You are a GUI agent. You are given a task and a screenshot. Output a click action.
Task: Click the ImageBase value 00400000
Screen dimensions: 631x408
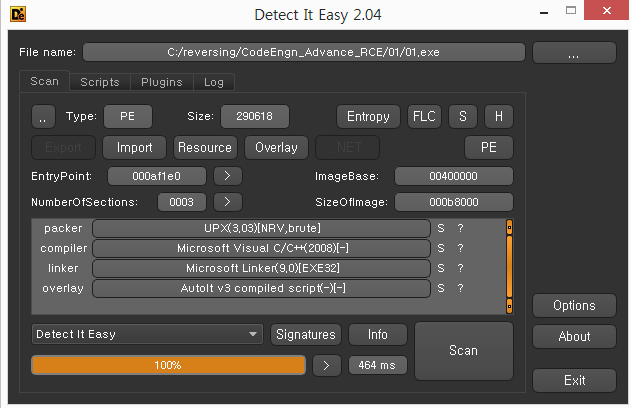pyautogui.click(x=454, y=176)
